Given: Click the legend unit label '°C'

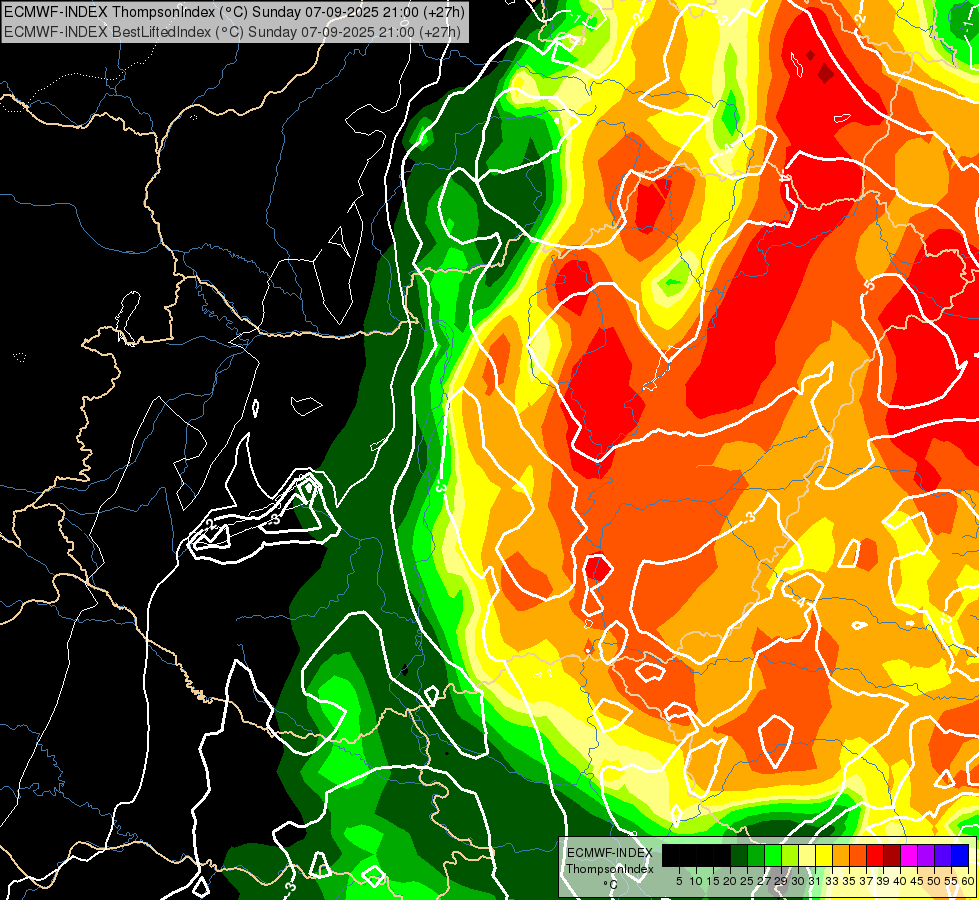Looking at the screenshot, I should pyautogui.click(x=610, y=885).
